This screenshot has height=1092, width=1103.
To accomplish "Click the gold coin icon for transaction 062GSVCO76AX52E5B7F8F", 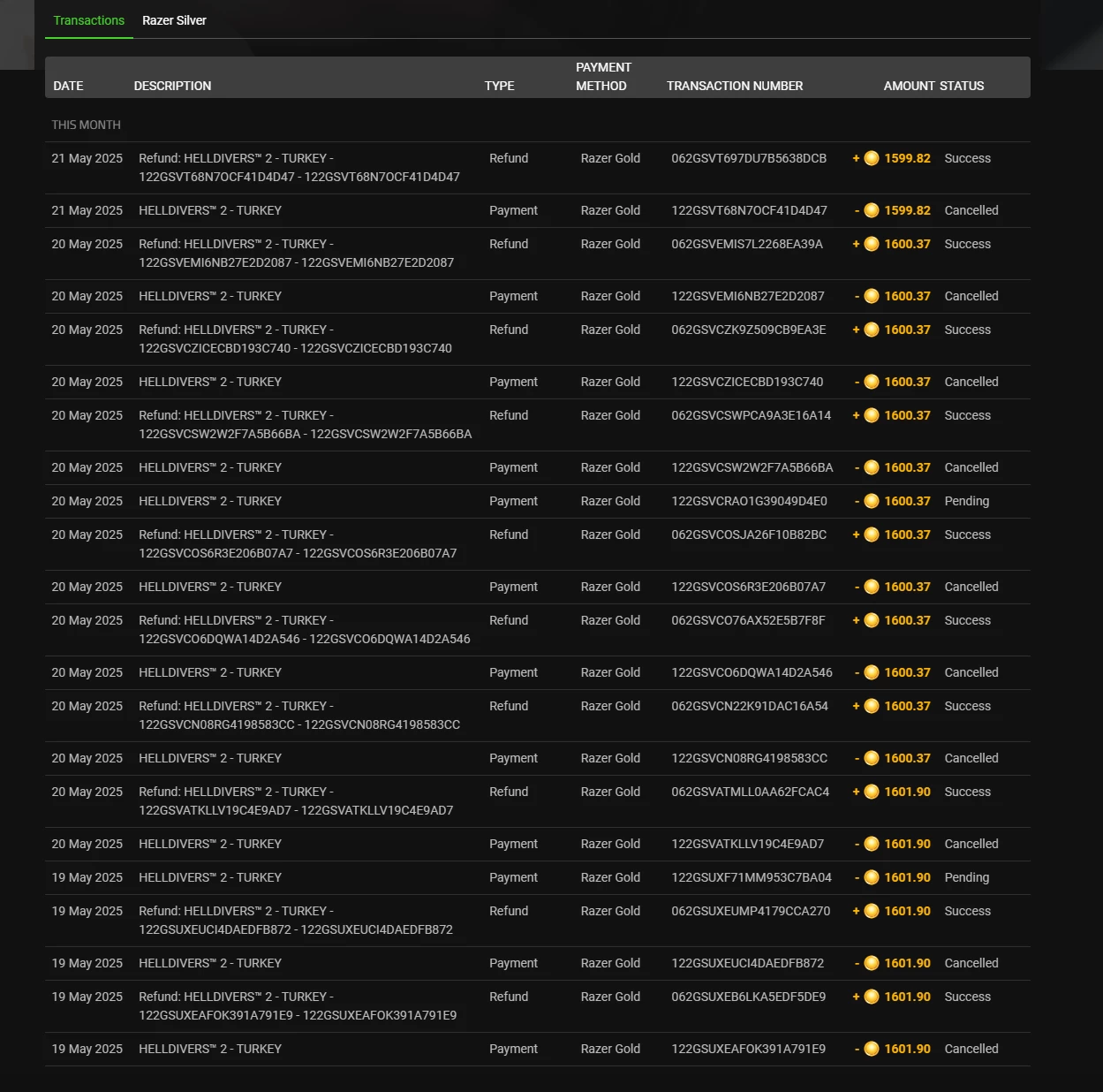I will (872, 620).
